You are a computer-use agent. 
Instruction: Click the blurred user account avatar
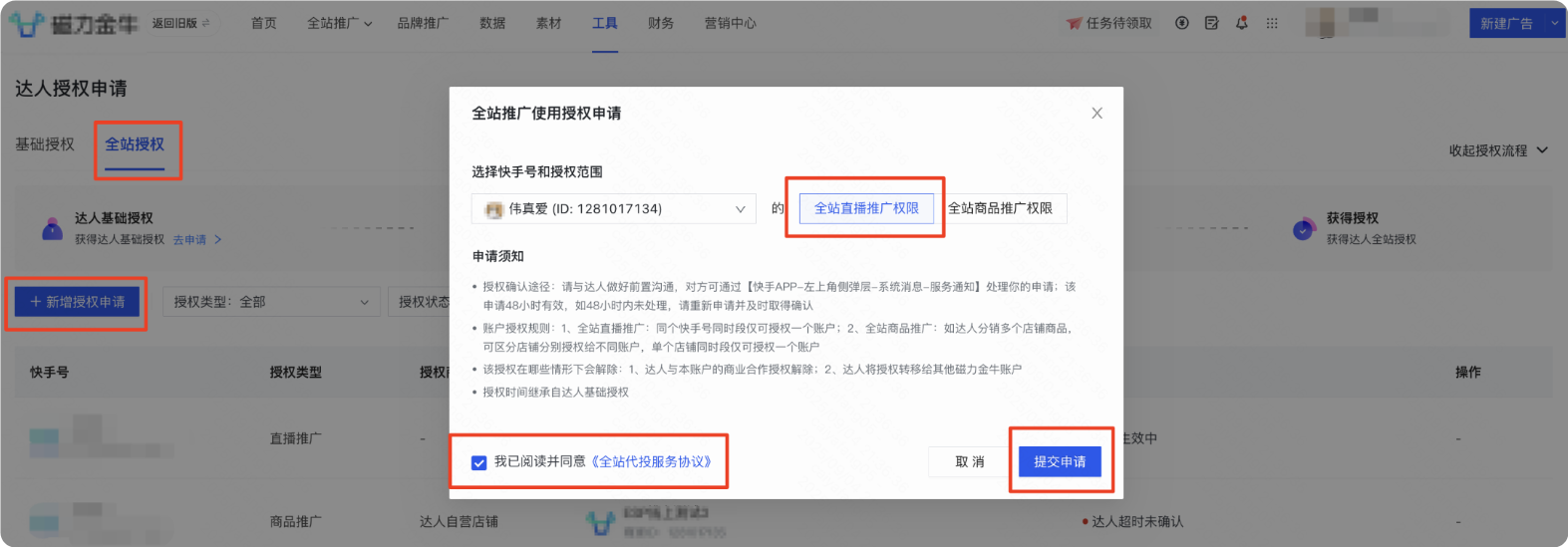pyautogui.click(x=1323, y=22)
